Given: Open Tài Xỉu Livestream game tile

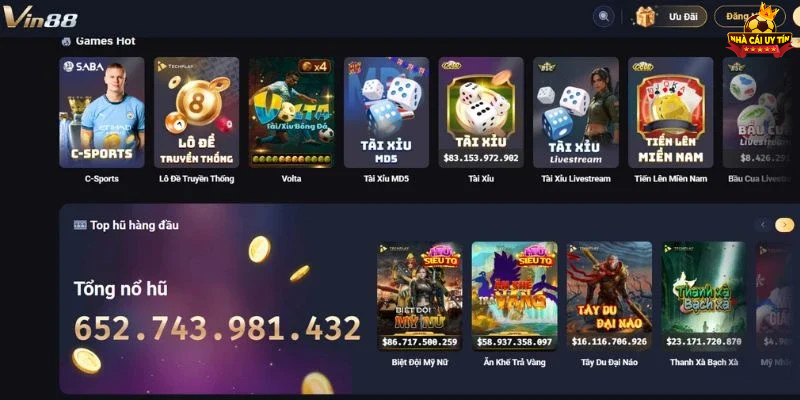Looking at the screenshot, I should point(576,112).
